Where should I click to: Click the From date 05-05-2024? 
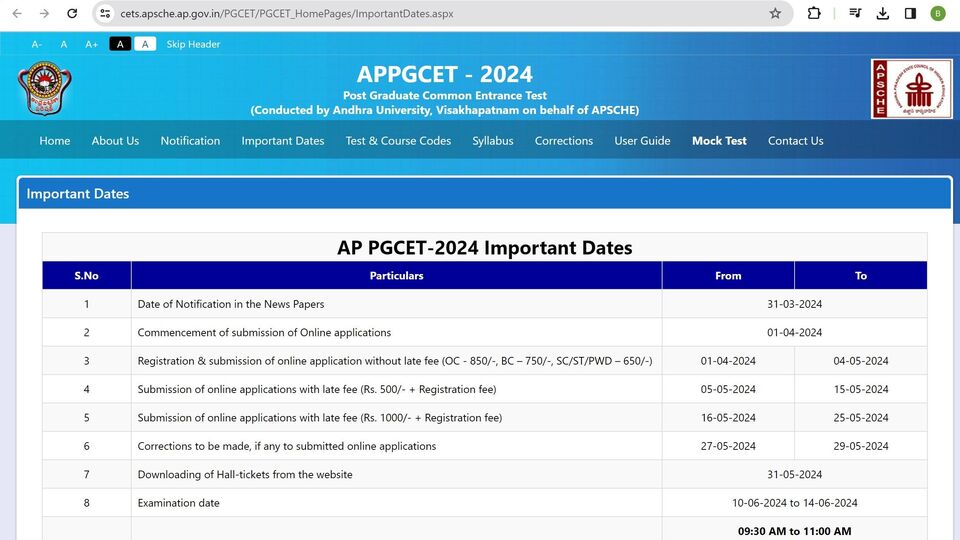tap(728, 389)
